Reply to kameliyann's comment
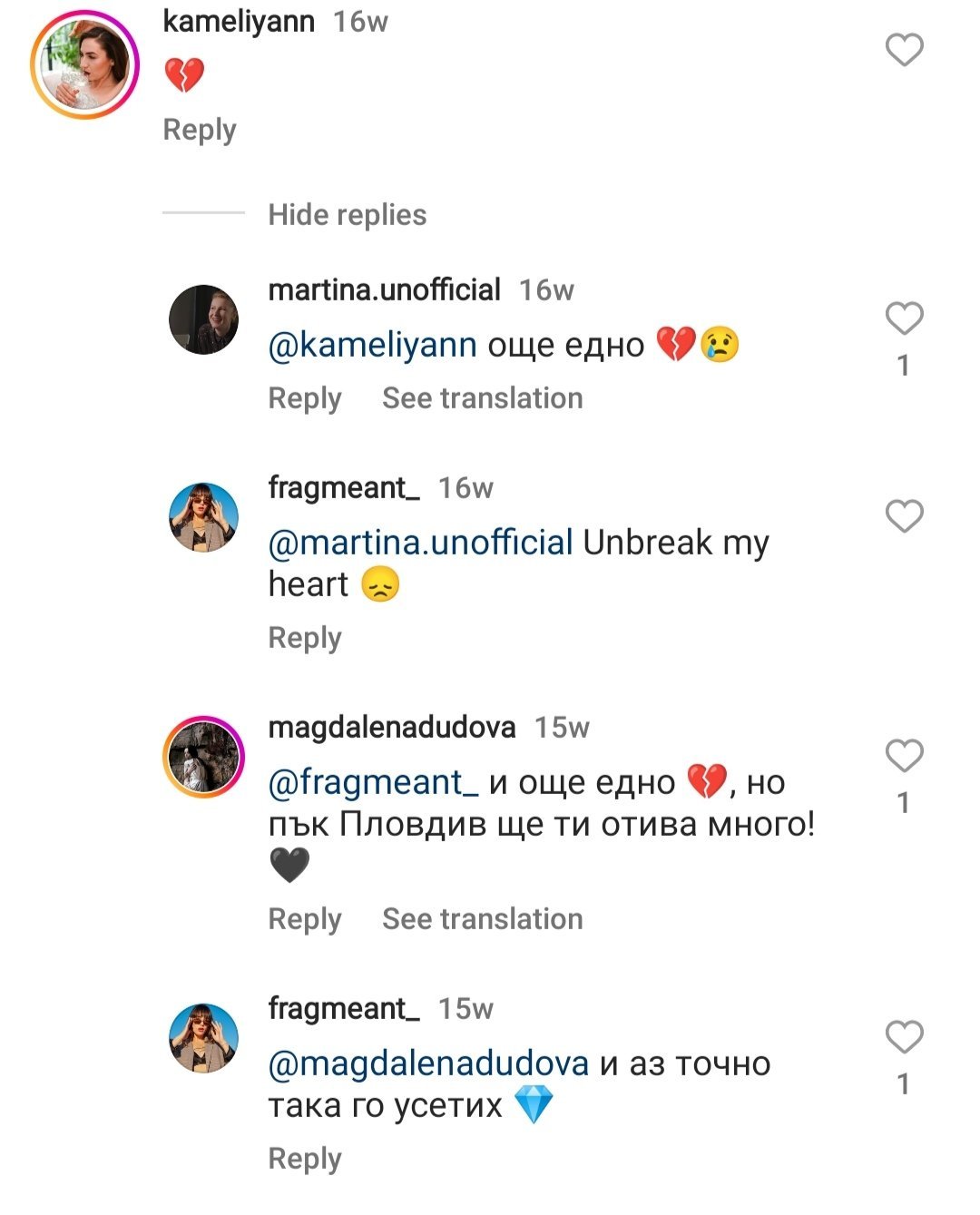This screenshot has width=980, height=1215. [200, 130]
